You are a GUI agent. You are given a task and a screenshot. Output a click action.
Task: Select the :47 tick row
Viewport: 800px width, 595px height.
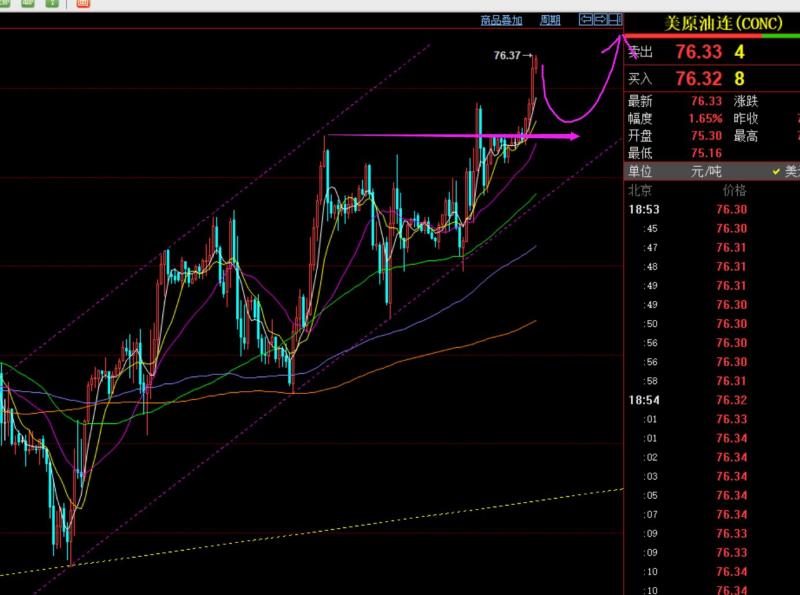point(712,247)
